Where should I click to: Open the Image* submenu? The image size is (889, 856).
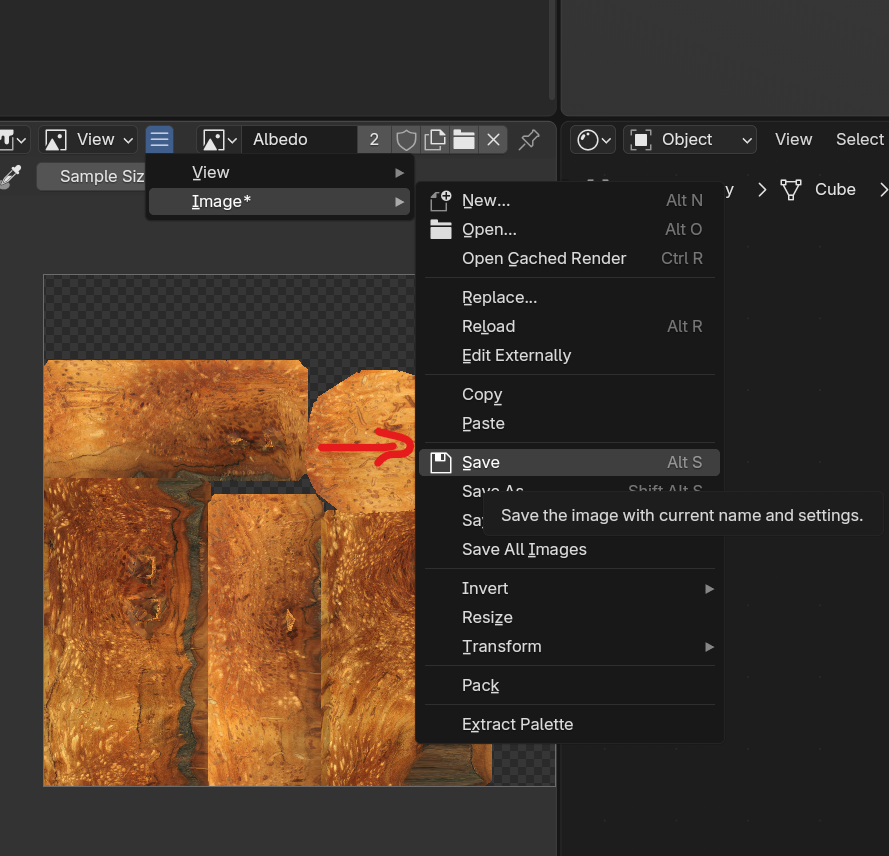[280, 201]
